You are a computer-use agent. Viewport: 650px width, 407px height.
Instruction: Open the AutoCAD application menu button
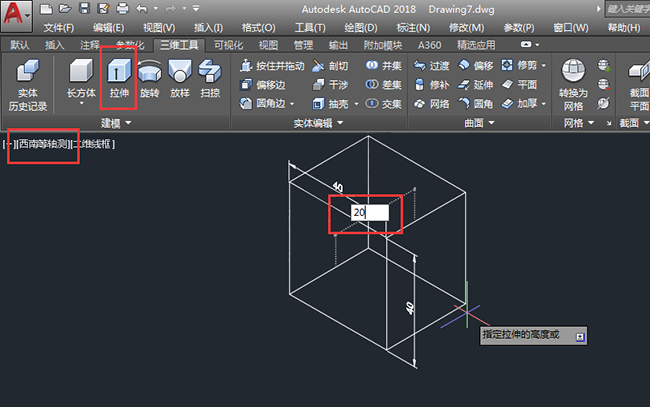(x=16, y=15)
